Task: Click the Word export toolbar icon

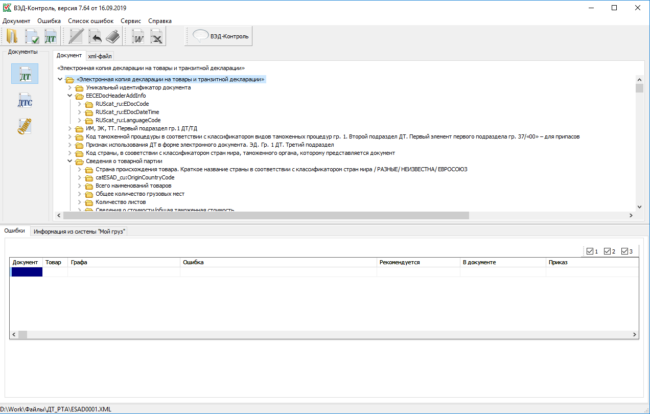Action: click(138, 36)
